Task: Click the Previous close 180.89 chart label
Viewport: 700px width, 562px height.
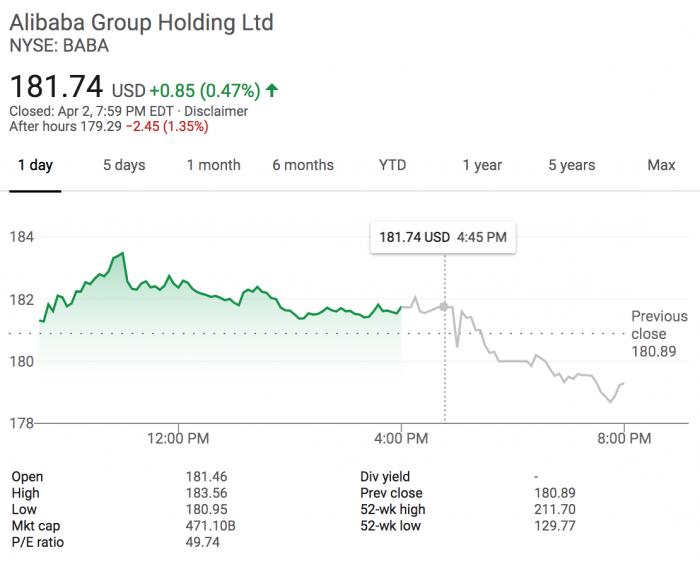Action: [x=659, y=334]
